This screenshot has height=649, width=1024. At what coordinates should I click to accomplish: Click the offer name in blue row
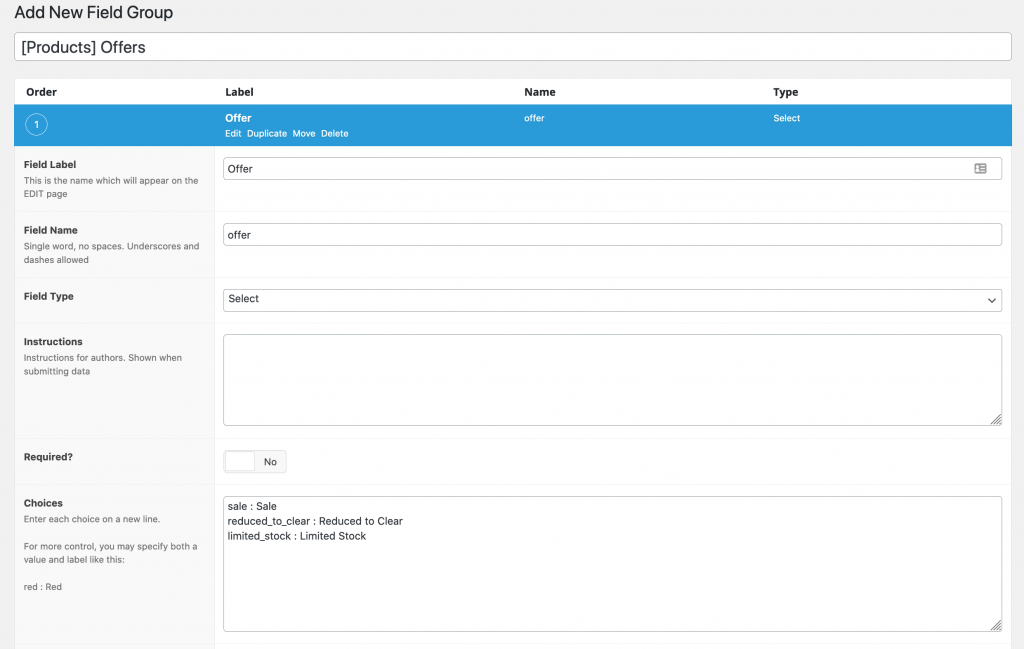coord(534,118)
